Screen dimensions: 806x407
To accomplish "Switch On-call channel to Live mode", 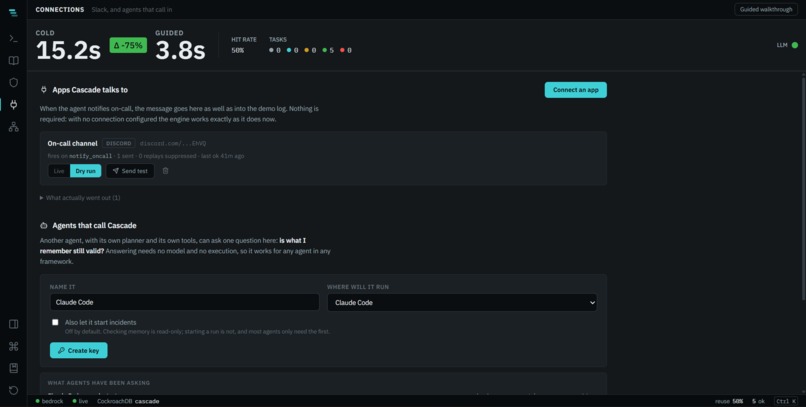I will (59, 171).
